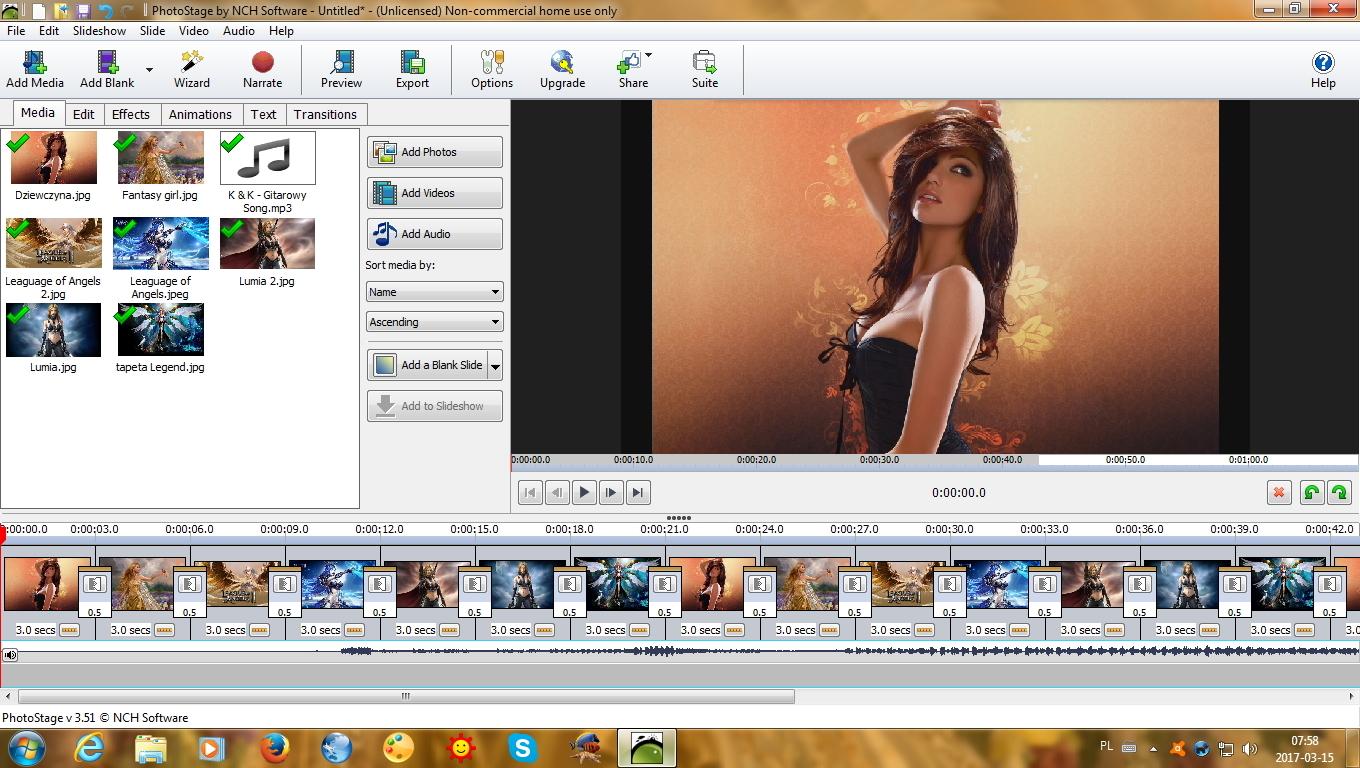Switch to the Transitions tab
The height and width of the screenshot is (768, 1360).
(x=325, y=114)
